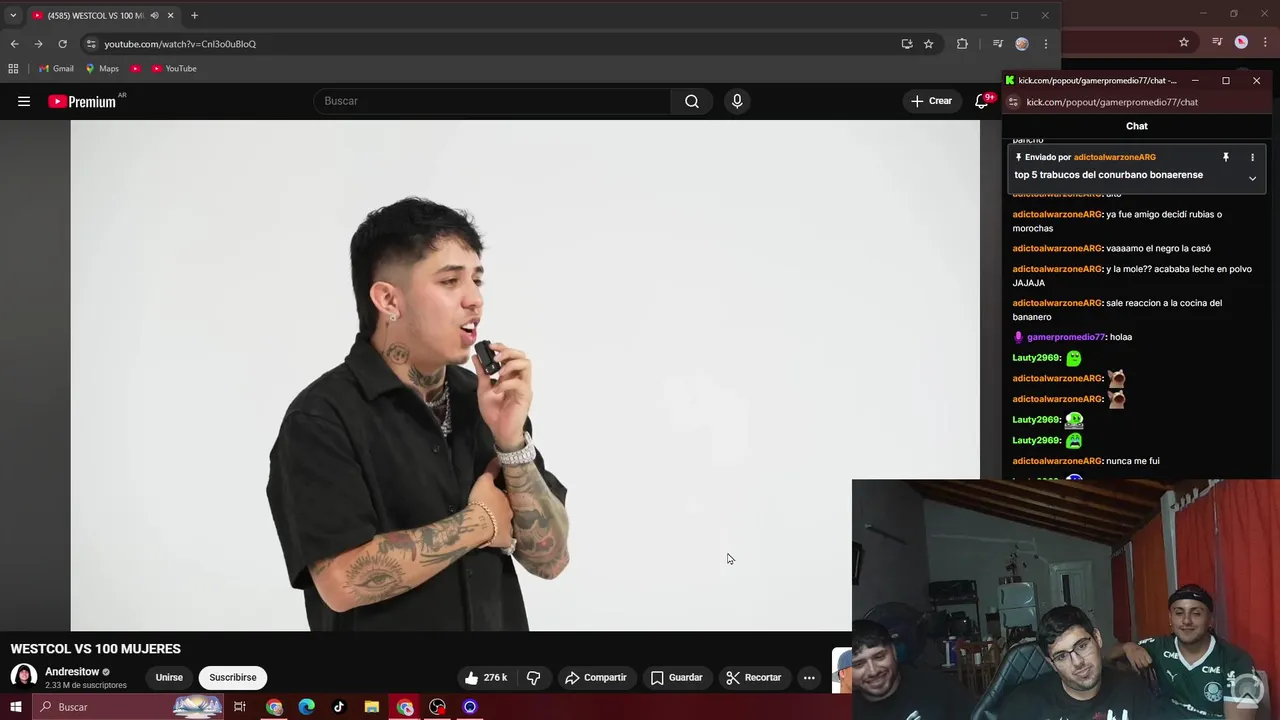Go back in the YouTube browser window
This screenshot has width=1280, height=720.
point(14,44)
